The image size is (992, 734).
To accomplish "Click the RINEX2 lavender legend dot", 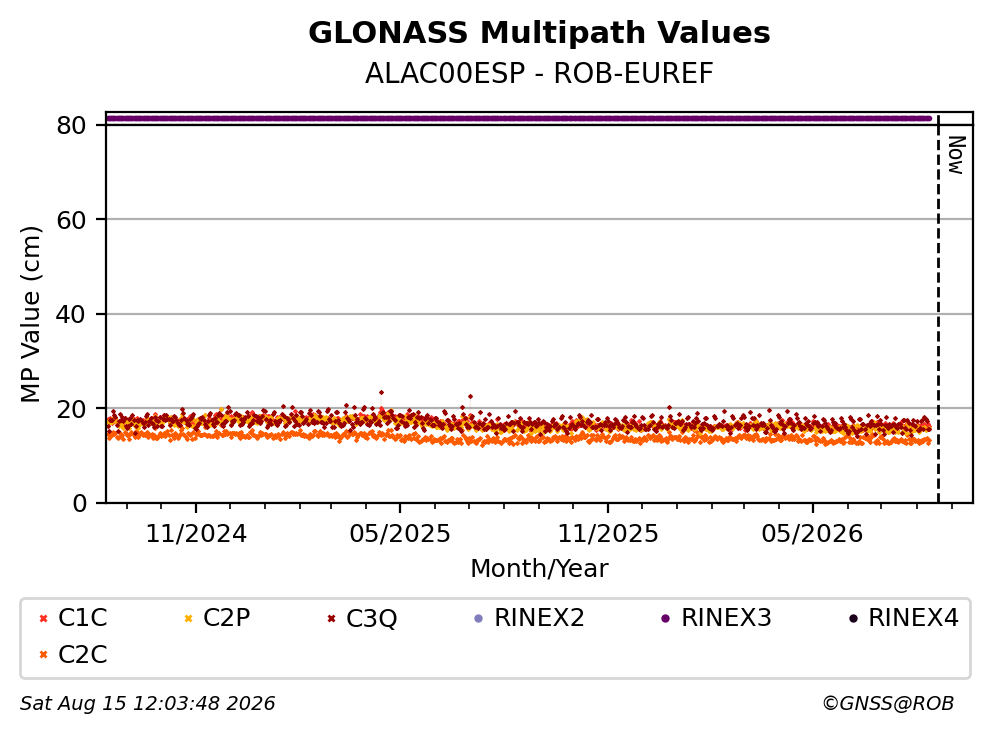I will pyautogui.click(x=478, y=618).
